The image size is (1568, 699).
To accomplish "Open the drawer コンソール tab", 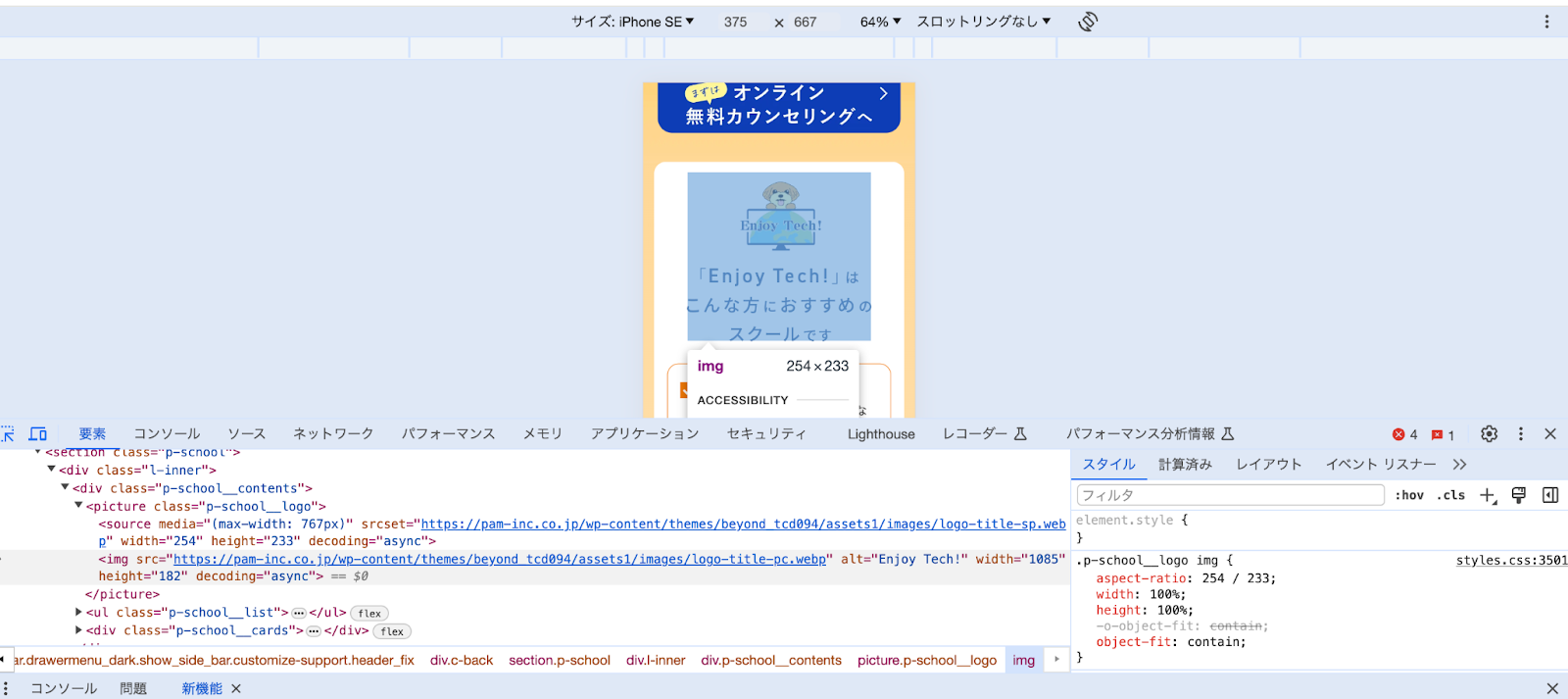I will [64, 689].
